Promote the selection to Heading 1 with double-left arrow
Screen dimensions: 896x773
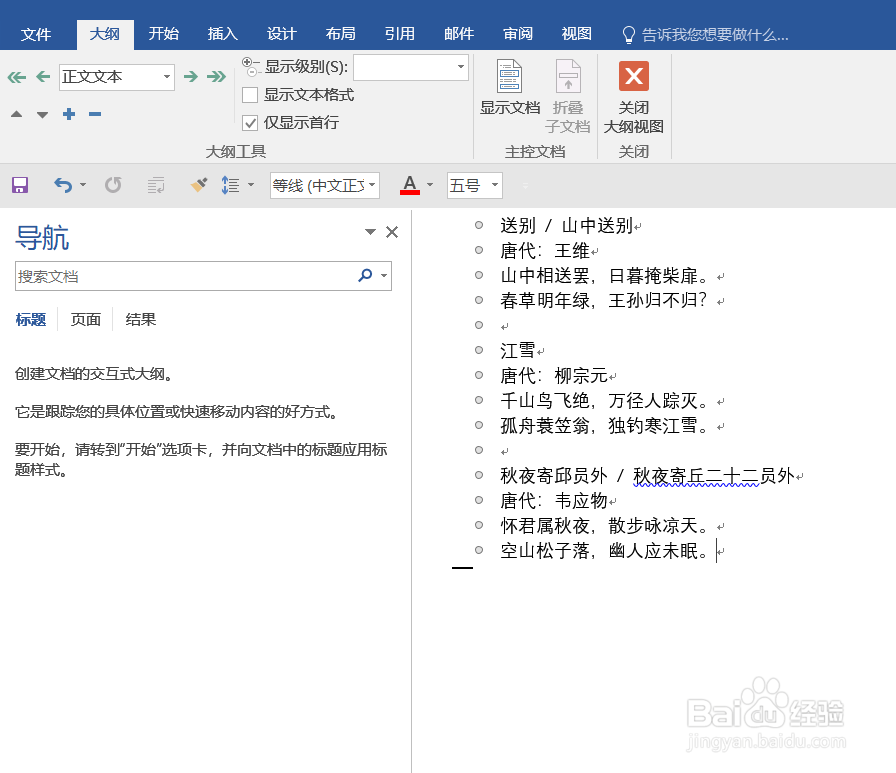click(15, 77)
